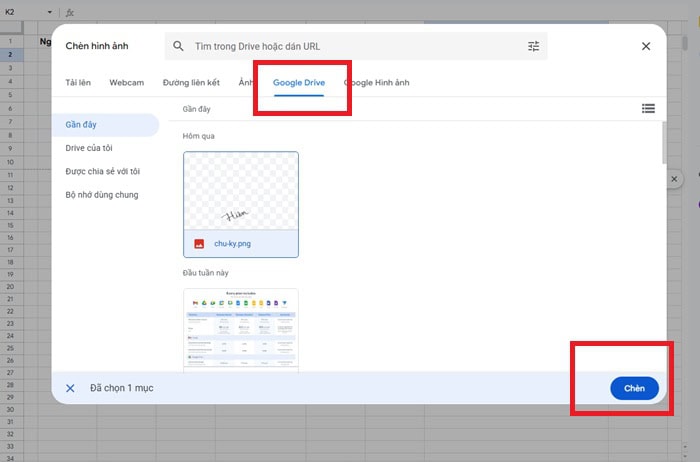The height and width of the screenshot is (462, 700).
Task: Select the Đường liên kết tab
Action: (190, 82)
